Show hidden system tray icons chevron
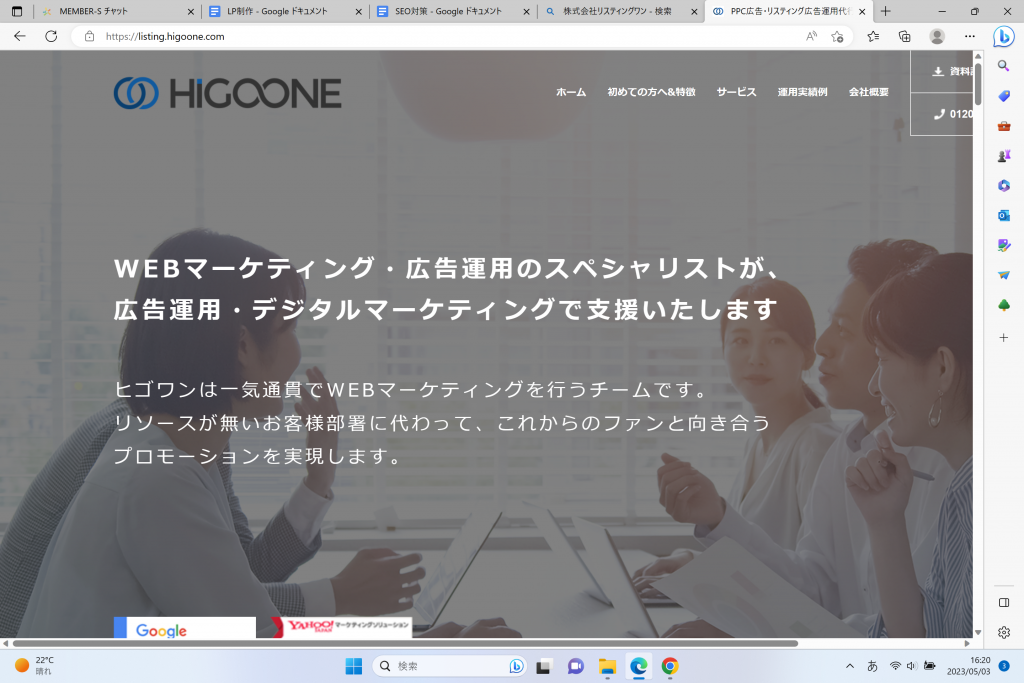Screen dimensions: 1024x683 850,666
